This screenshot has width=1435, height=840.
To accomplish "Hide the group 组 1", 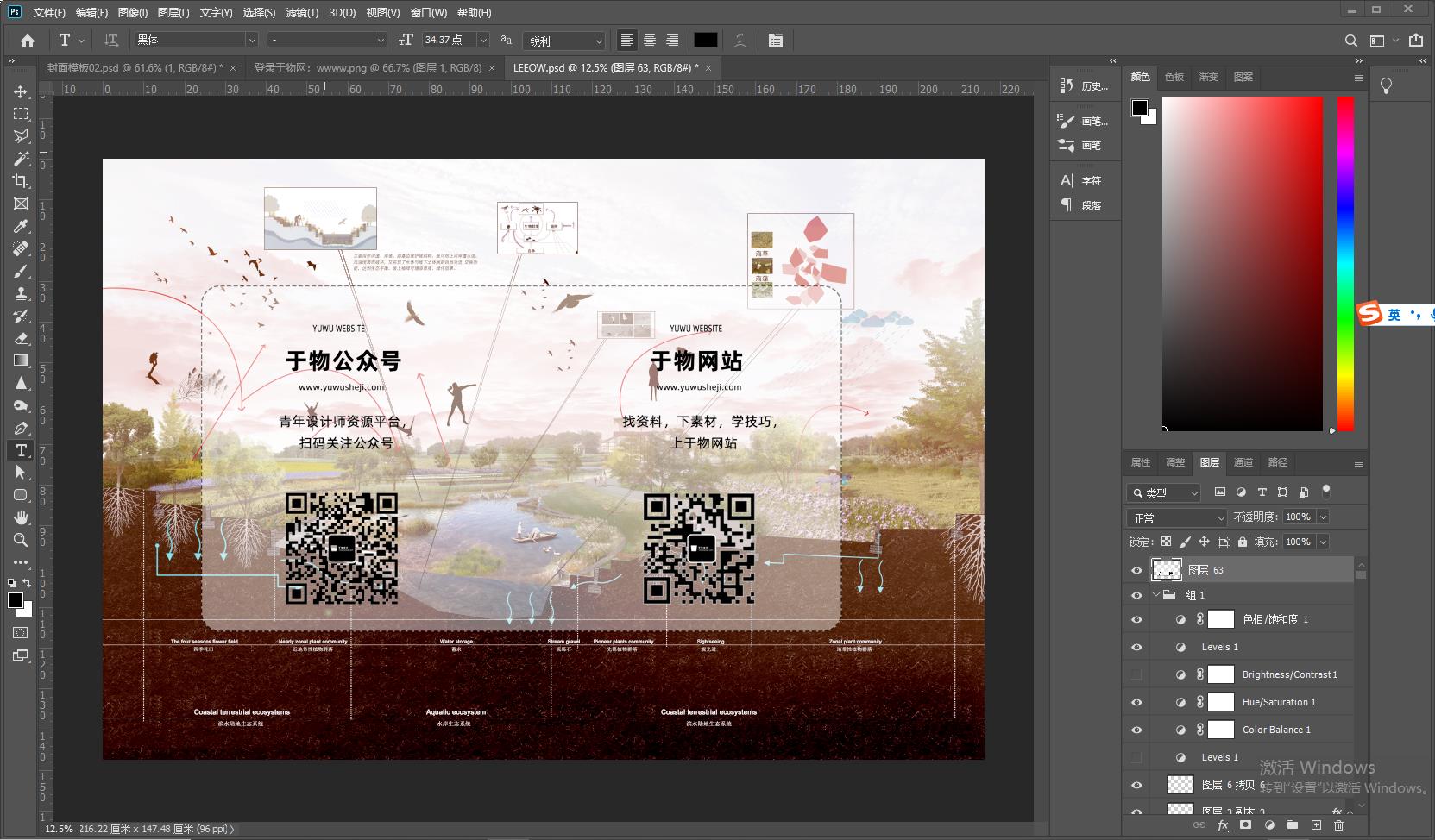I will pos(1136,595).
